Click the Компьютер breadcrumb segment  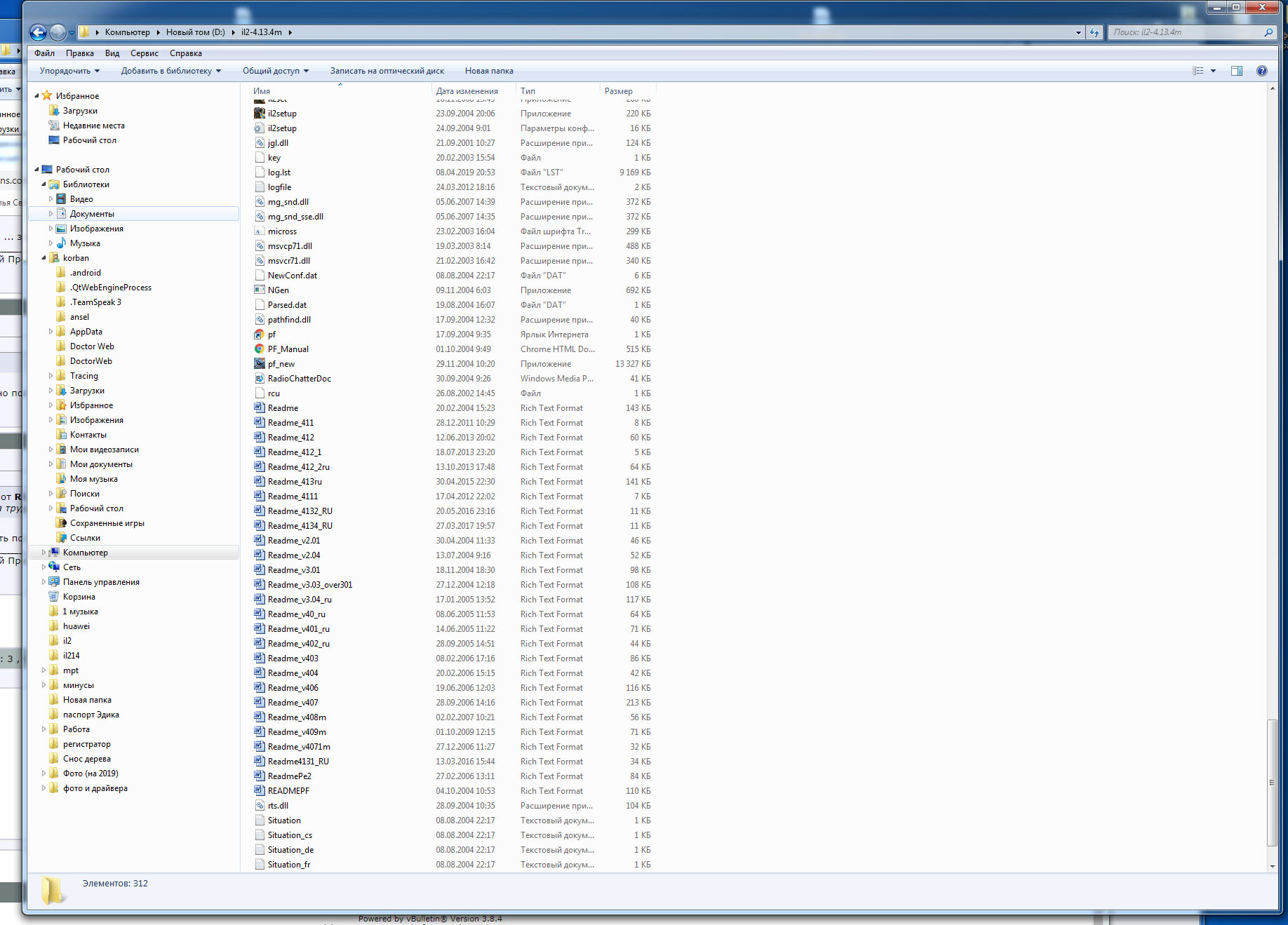128,32
